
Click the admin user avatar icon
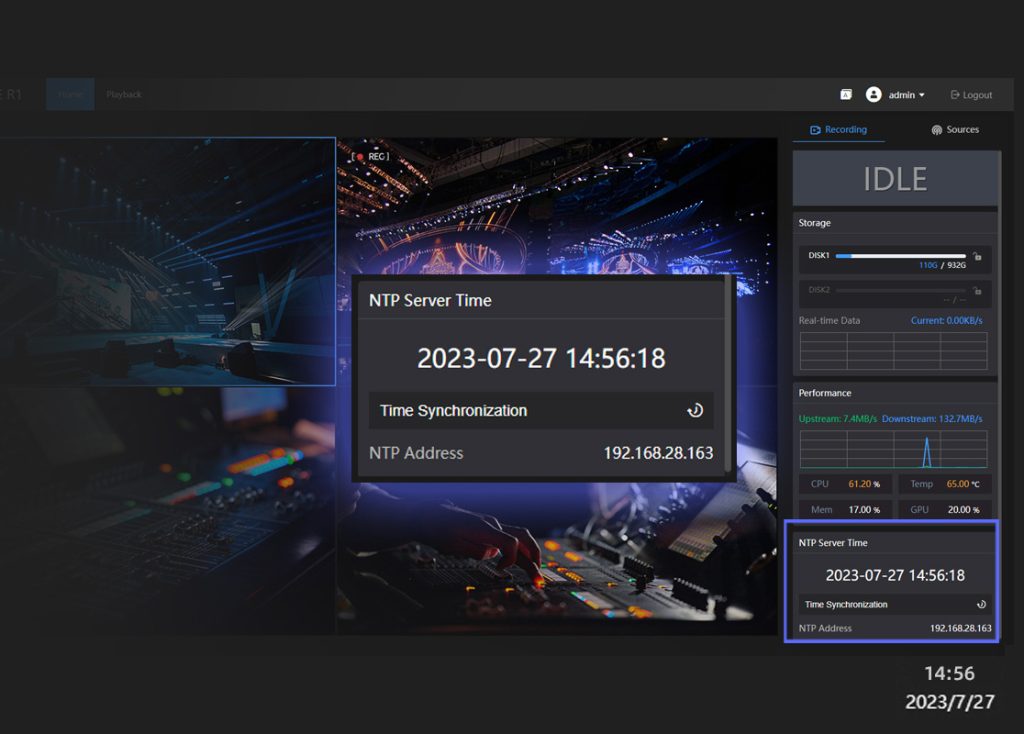[873, 95]
